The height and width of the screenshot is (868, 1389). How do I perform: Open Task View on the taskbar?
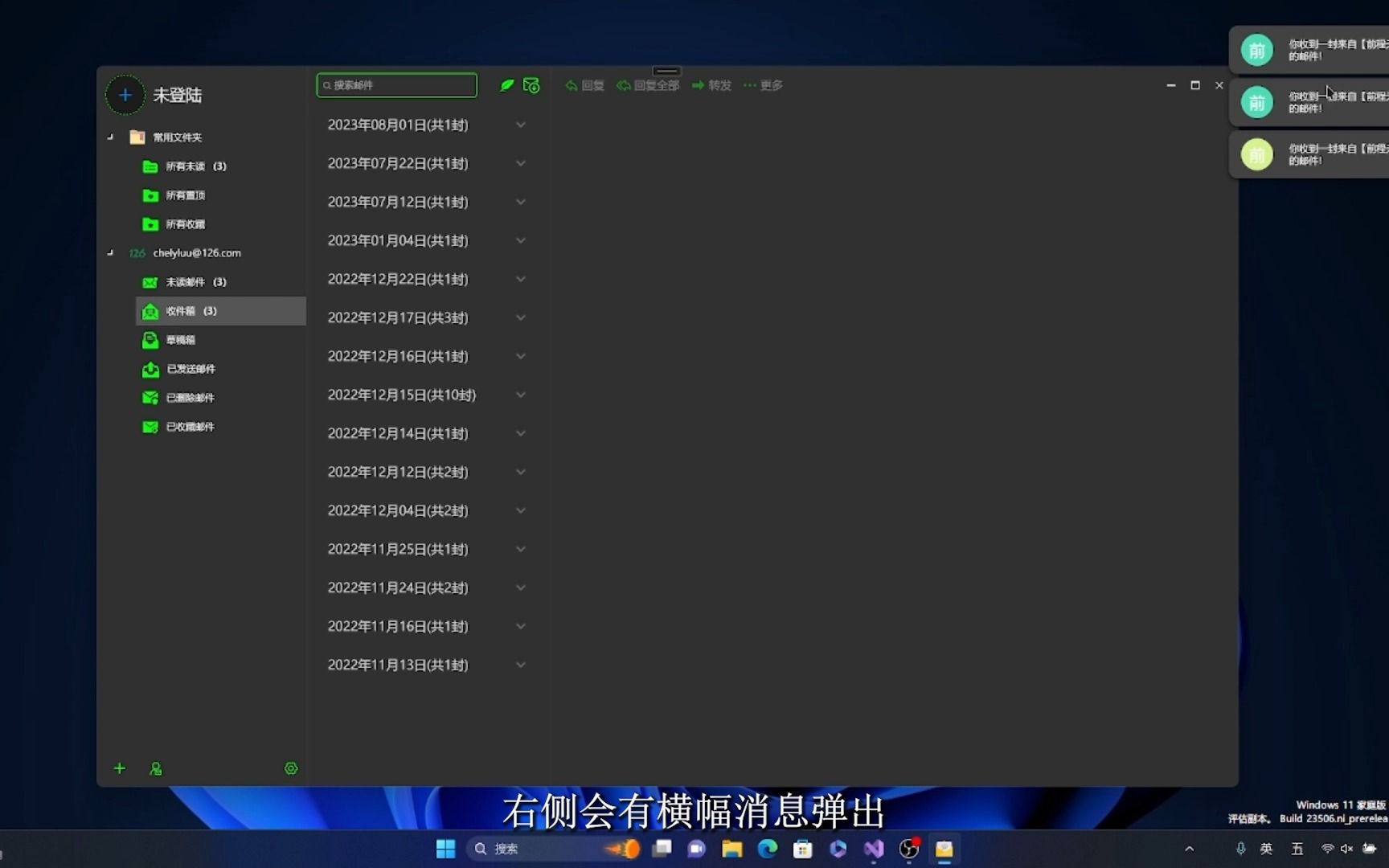662,849
